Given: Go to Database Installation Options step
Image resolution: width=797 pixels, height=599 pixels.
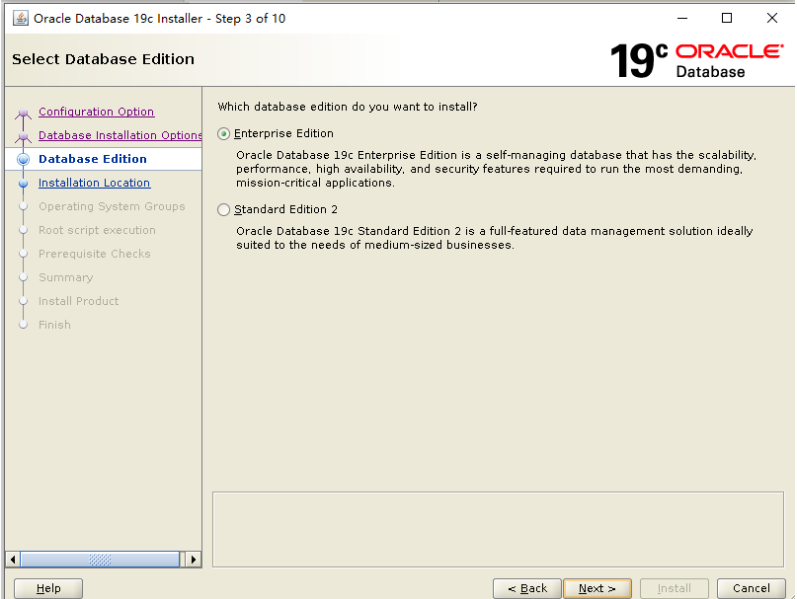Looking at the screenshot, I should 120,135.
